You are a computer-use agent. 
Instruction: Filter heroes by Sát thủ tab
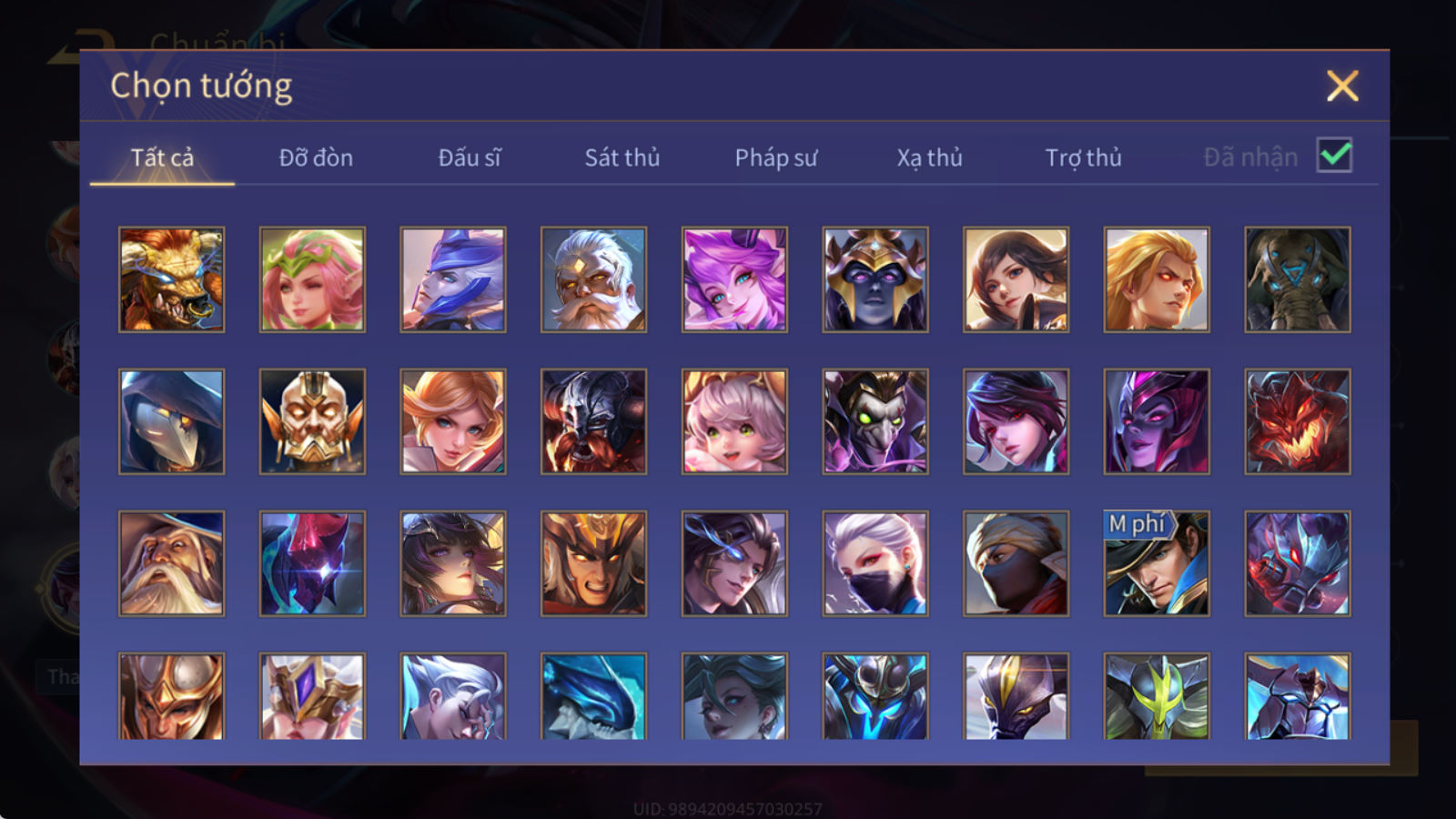[x=622, y=157]
